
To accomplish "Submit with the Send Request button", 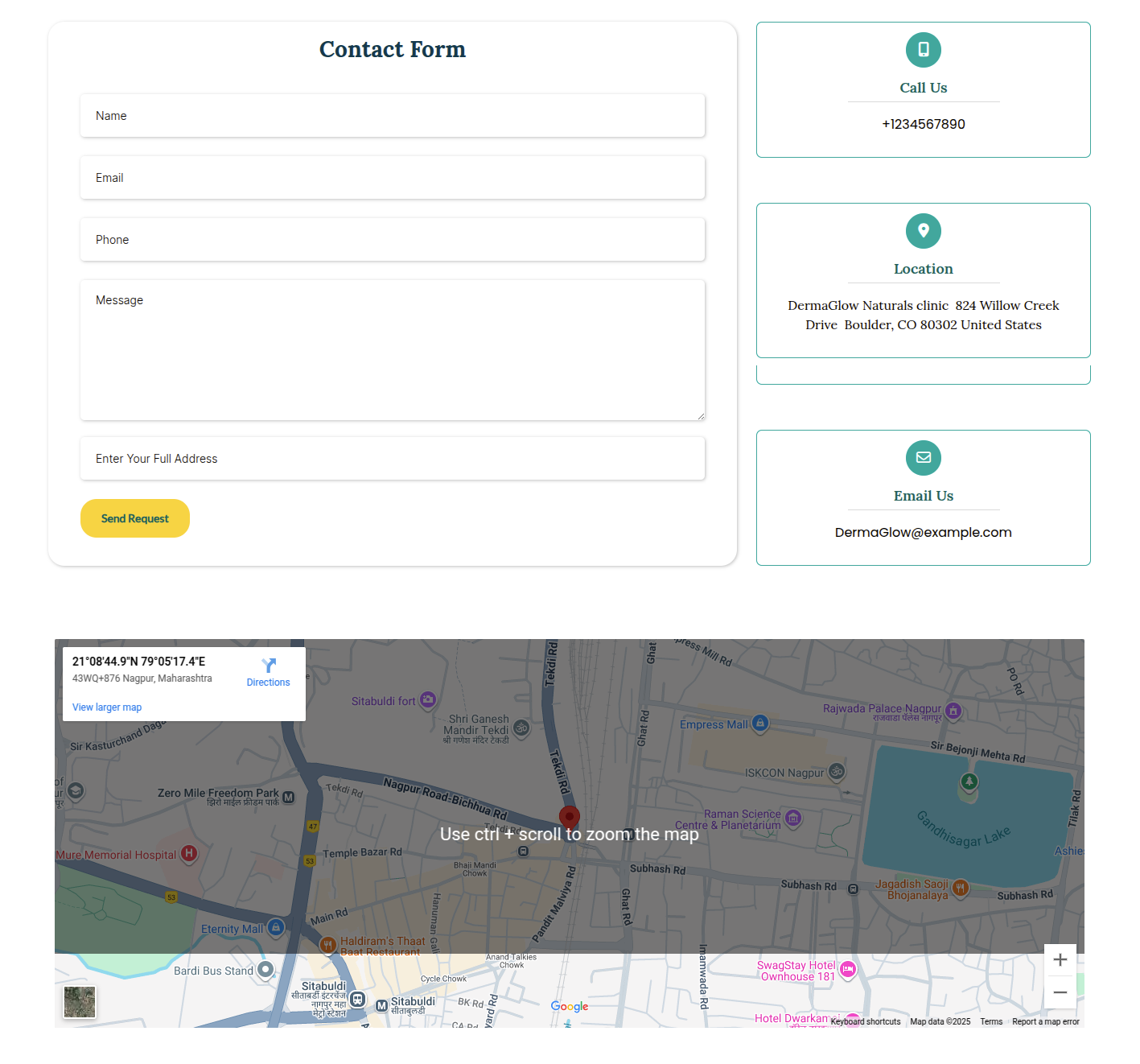I will [x=135, y=518].
